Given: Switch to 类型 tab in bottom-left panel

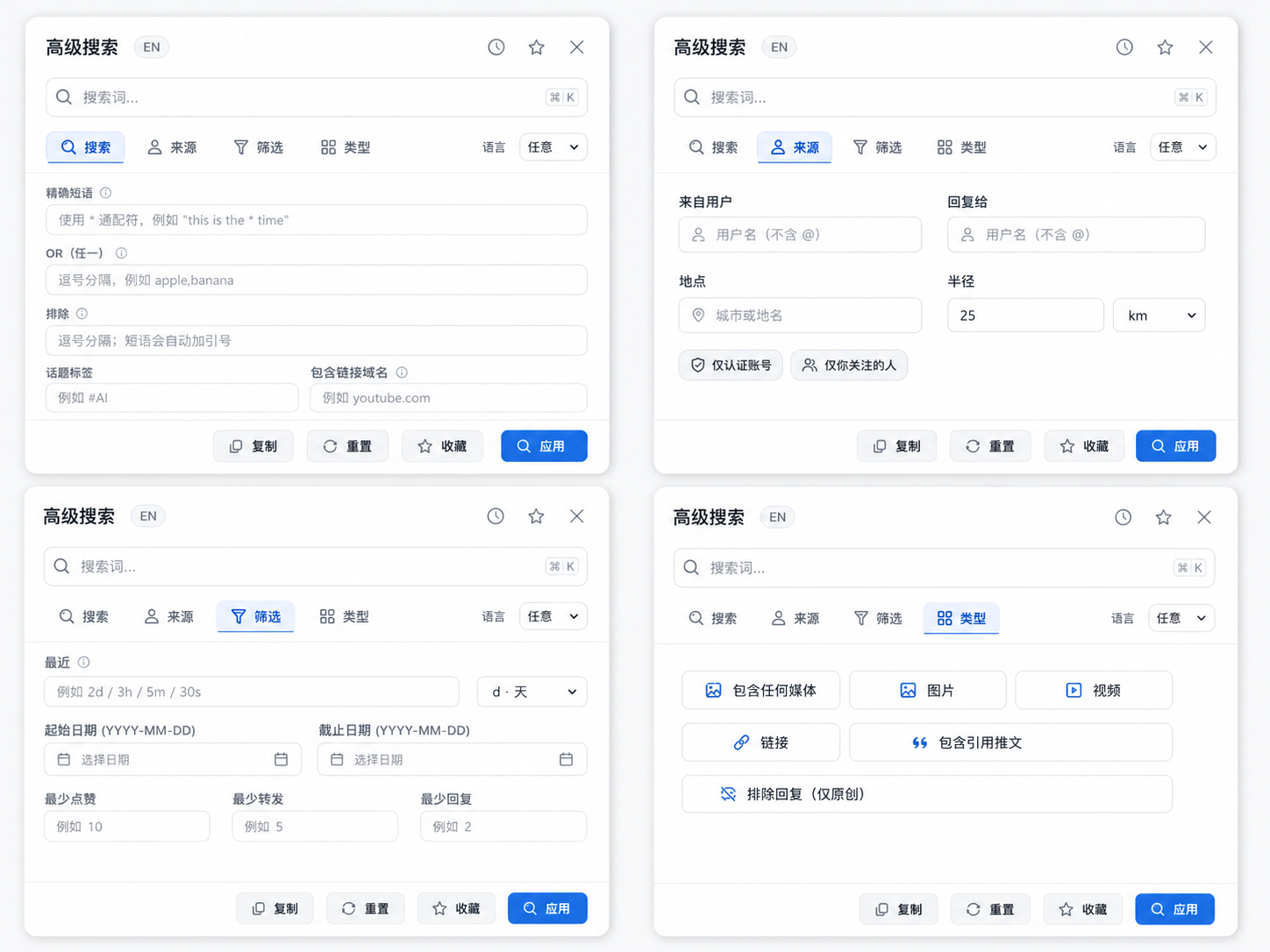Looking at the screenshot, I should point(344,617).
